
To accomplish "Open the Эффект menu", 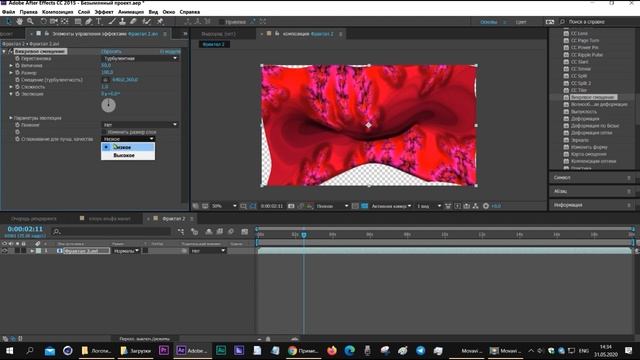I will [104, 12].
